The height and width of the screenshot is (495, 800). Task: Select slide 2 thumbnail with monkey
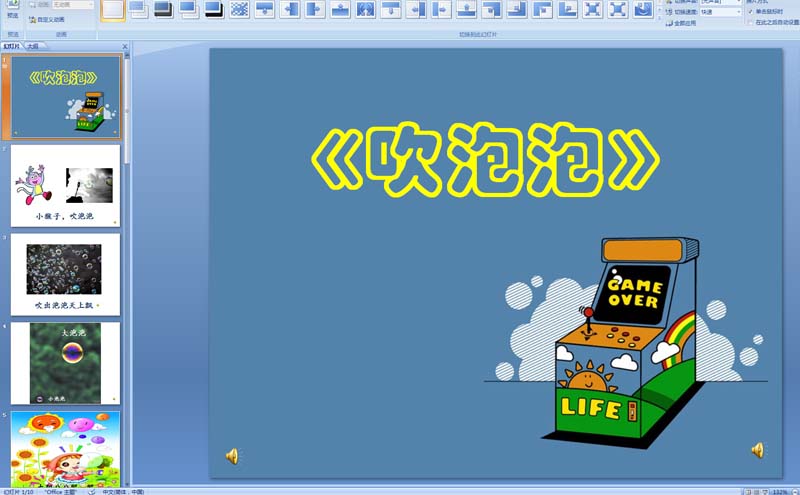click(65, 186)
